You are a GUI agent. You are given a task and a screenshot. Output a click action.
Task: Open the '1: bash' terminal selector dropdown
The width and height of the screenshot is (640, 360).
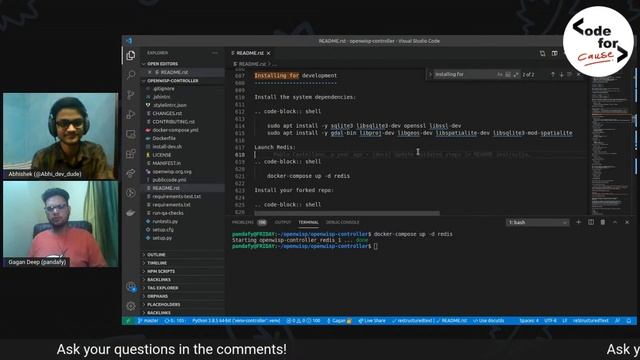538,222
